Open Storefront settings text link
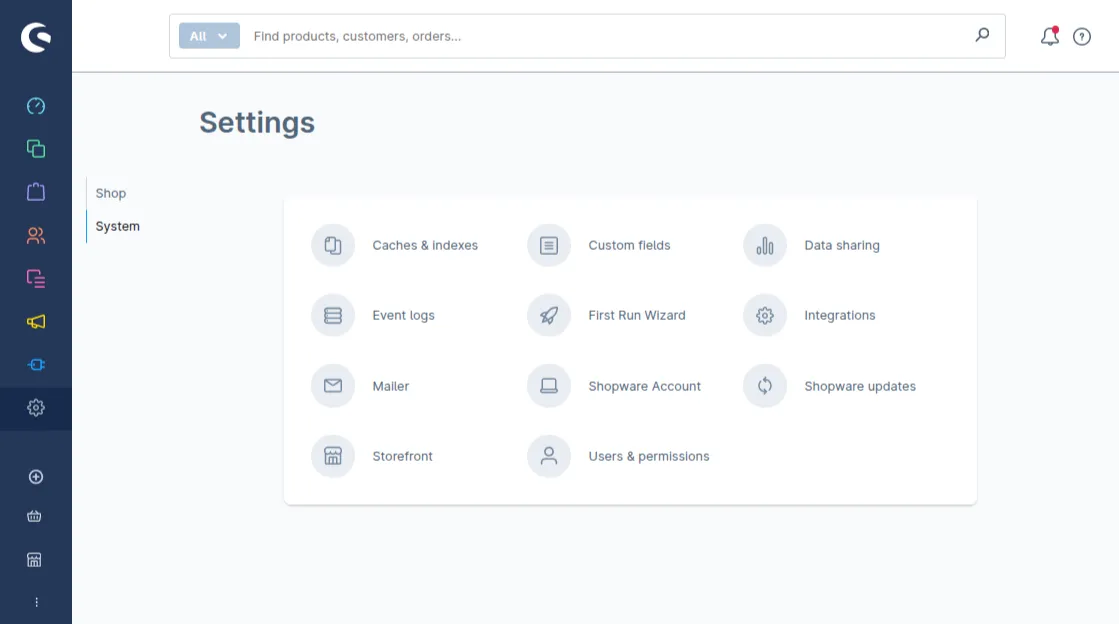Viewport: 1119px width, 624px height. (x=402, y=456)
